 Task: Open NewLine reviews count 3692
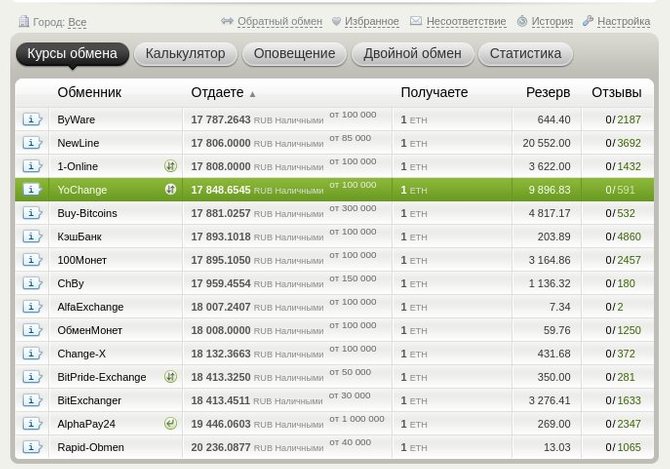pos(629,143)
